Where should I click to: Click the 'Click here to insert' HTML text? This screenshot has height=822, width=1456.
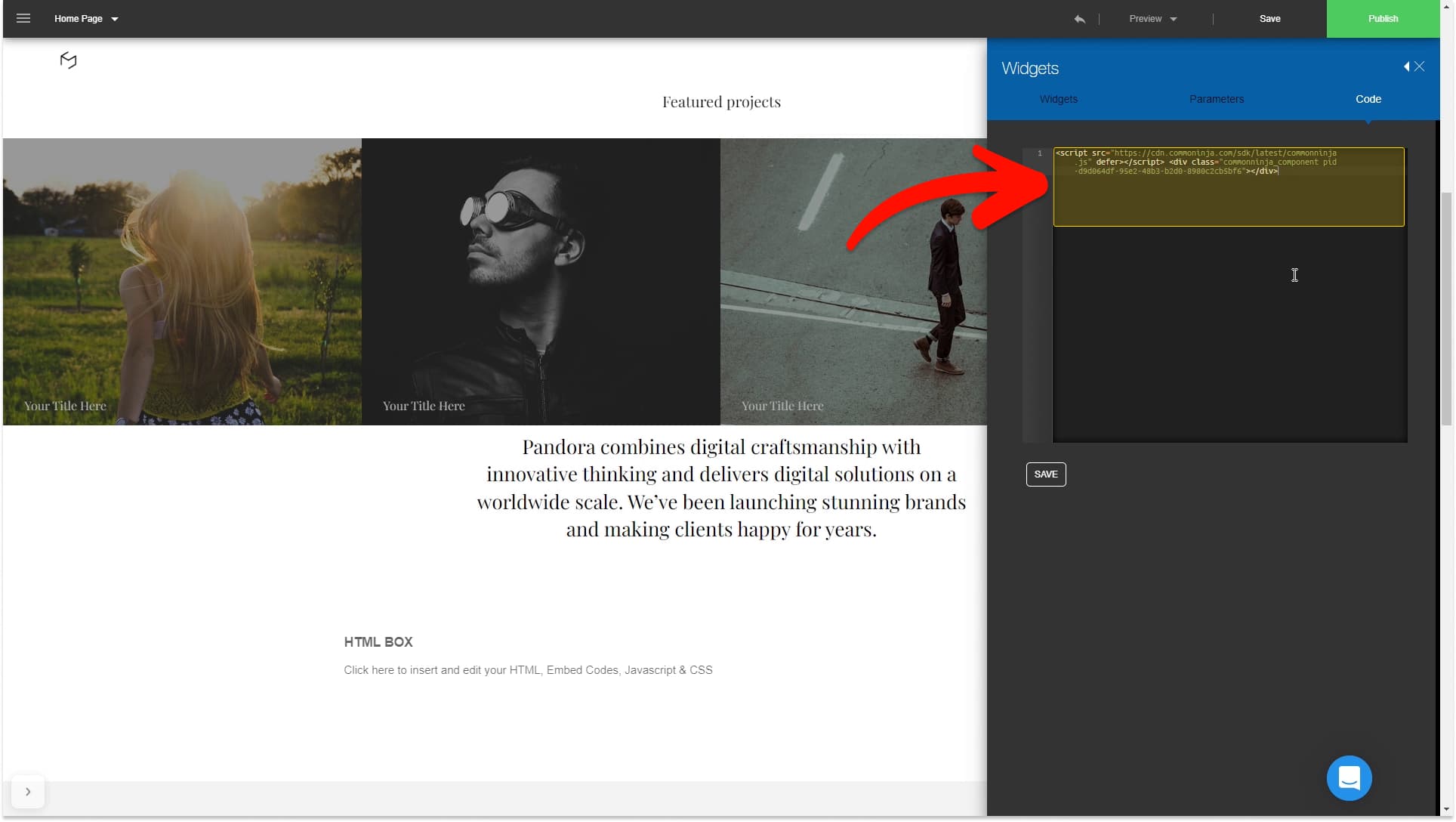point(528,670)
